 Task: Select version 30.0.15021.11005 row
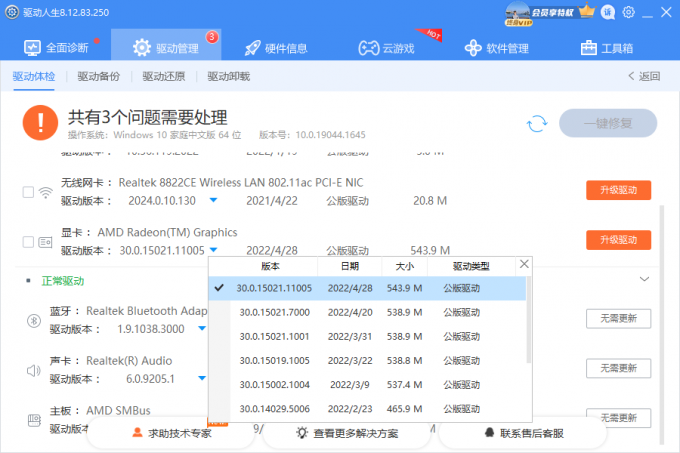(367, 288)
